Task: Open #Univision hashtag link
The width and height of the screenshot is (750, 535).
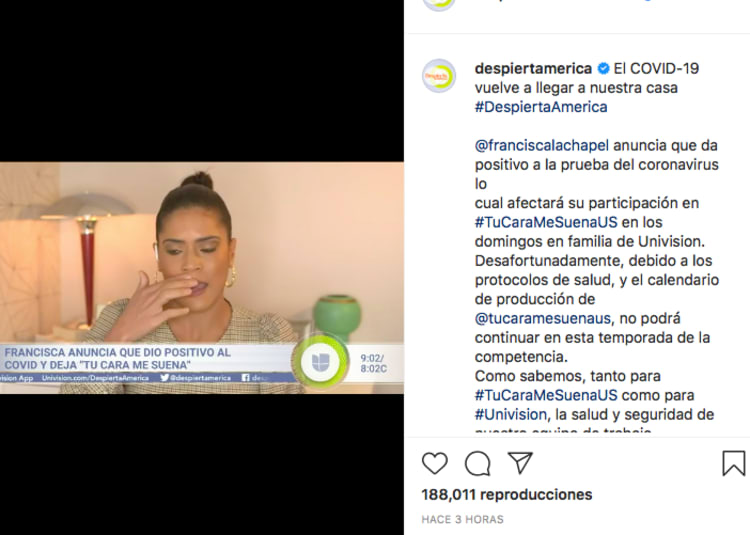Action: tap(511, 415)
